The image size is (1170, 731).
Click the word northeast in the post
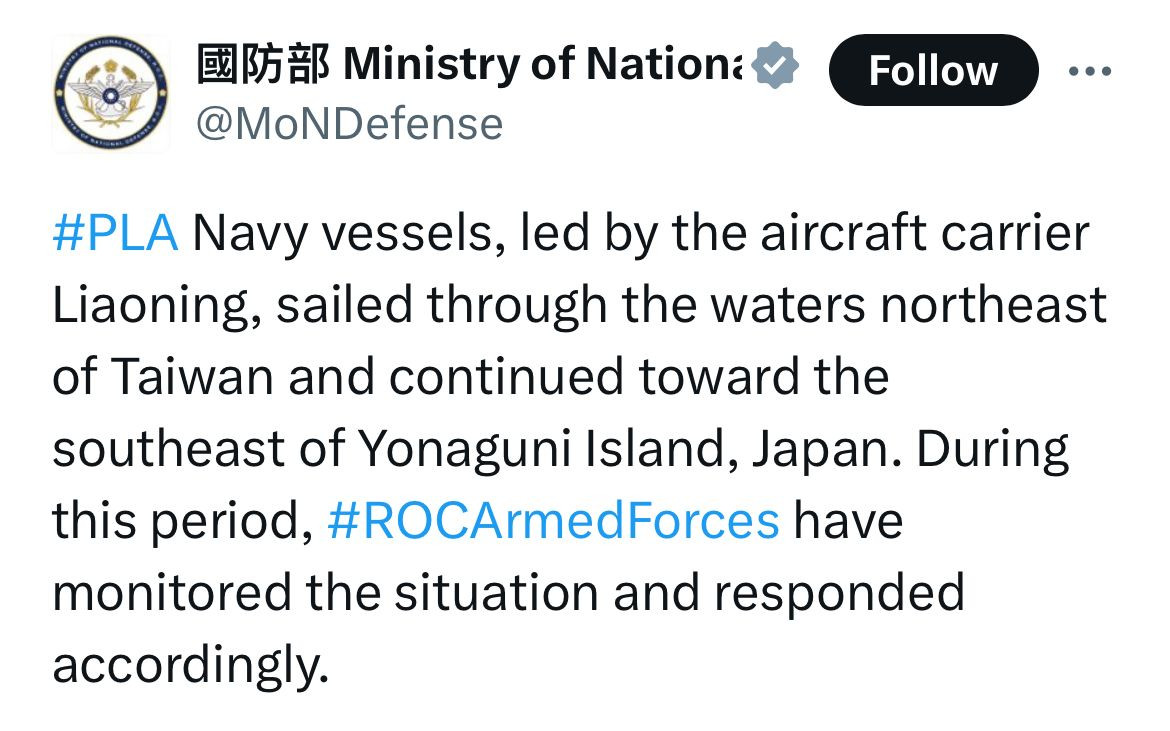click(993, 305)
